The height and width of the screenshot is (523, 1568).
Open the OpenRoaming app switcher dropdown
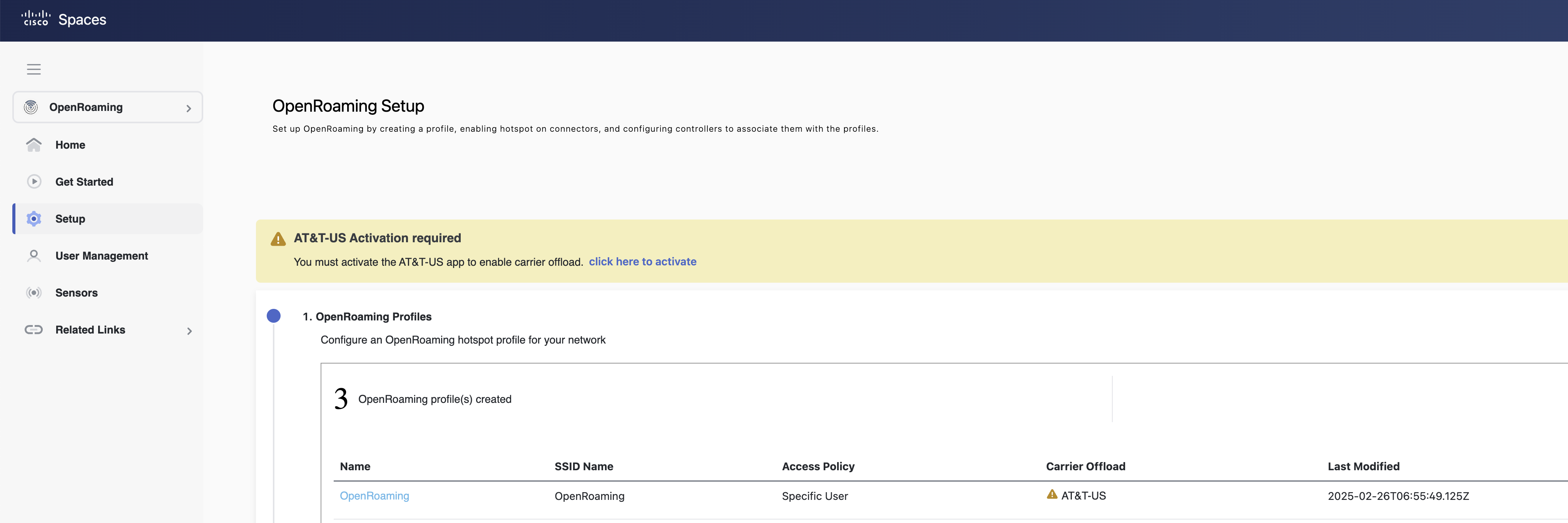click(188, 108)
